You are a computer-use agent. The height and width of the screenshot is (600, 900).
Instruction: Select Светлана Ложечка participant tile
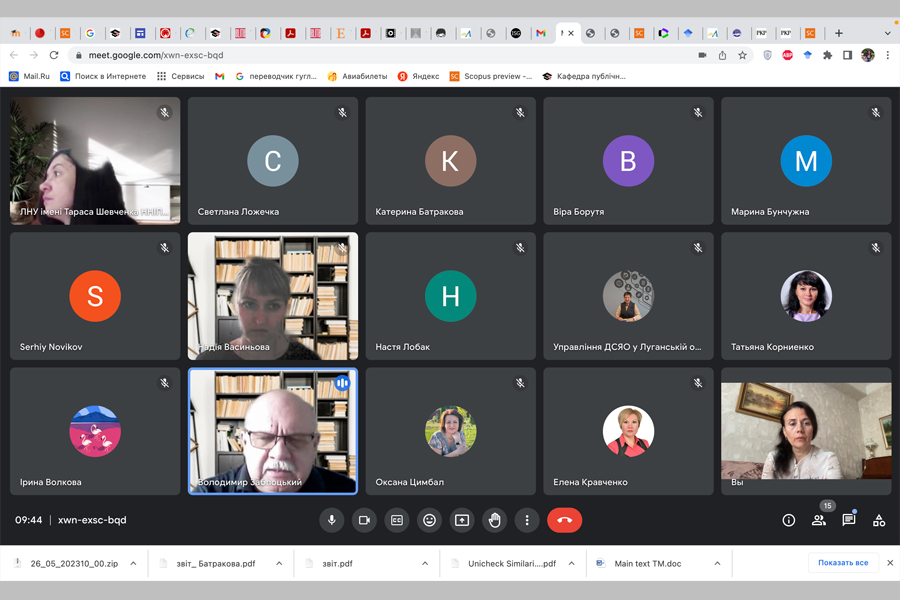pos(273,161)
